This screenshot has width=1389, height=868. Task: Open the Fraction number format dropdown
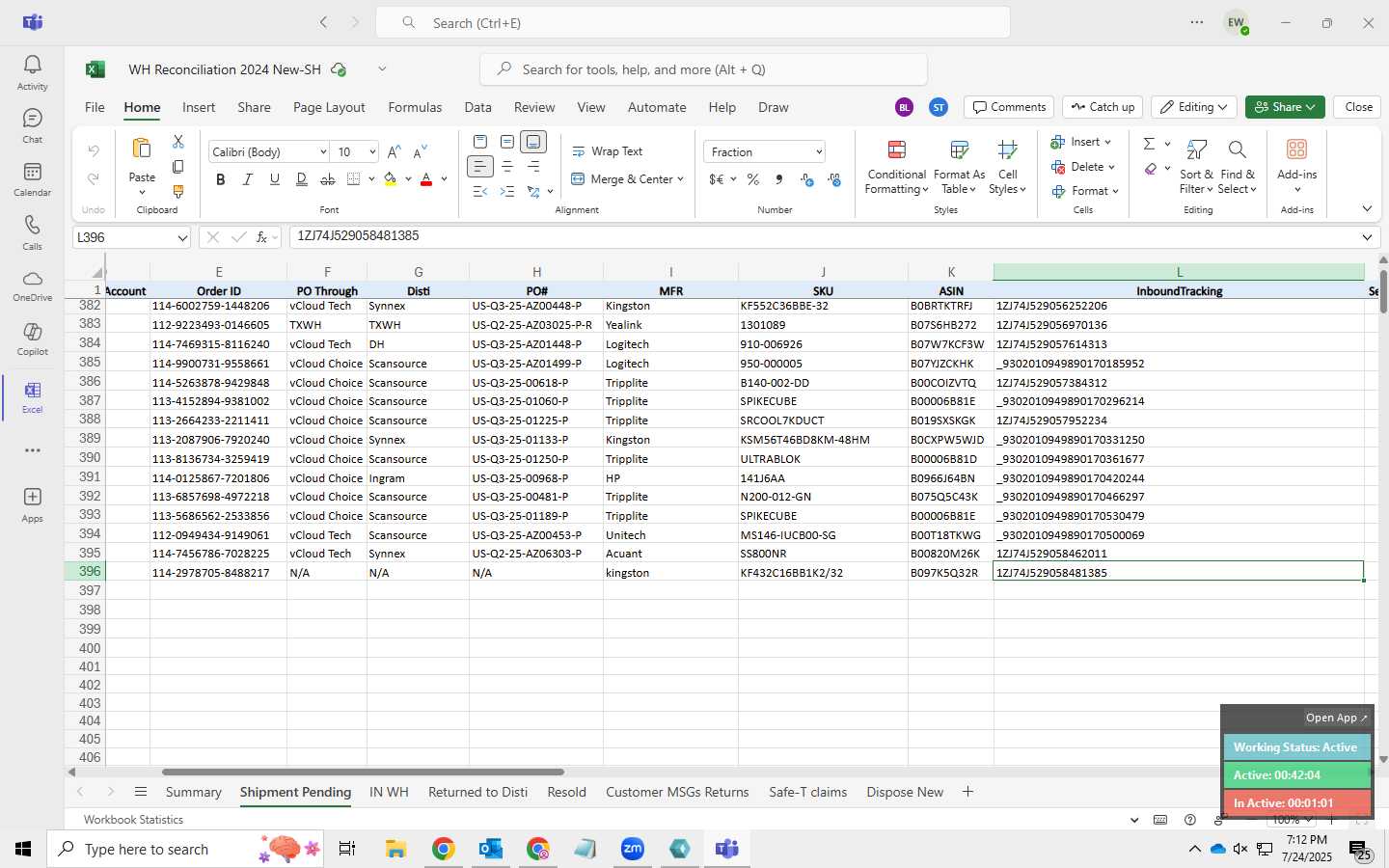pyautogui.click(x=818, y=152)
